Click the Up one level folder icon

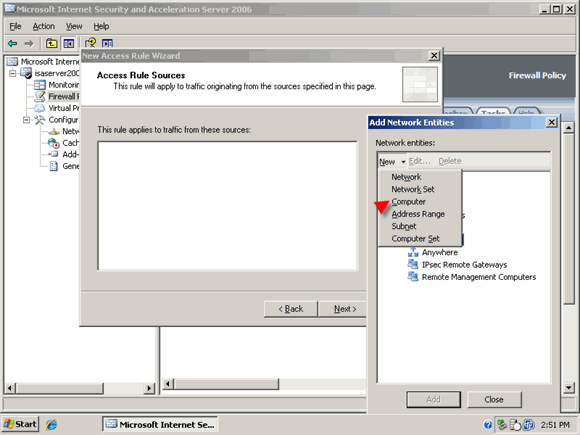pyautogui.click(x=51, y=44)
